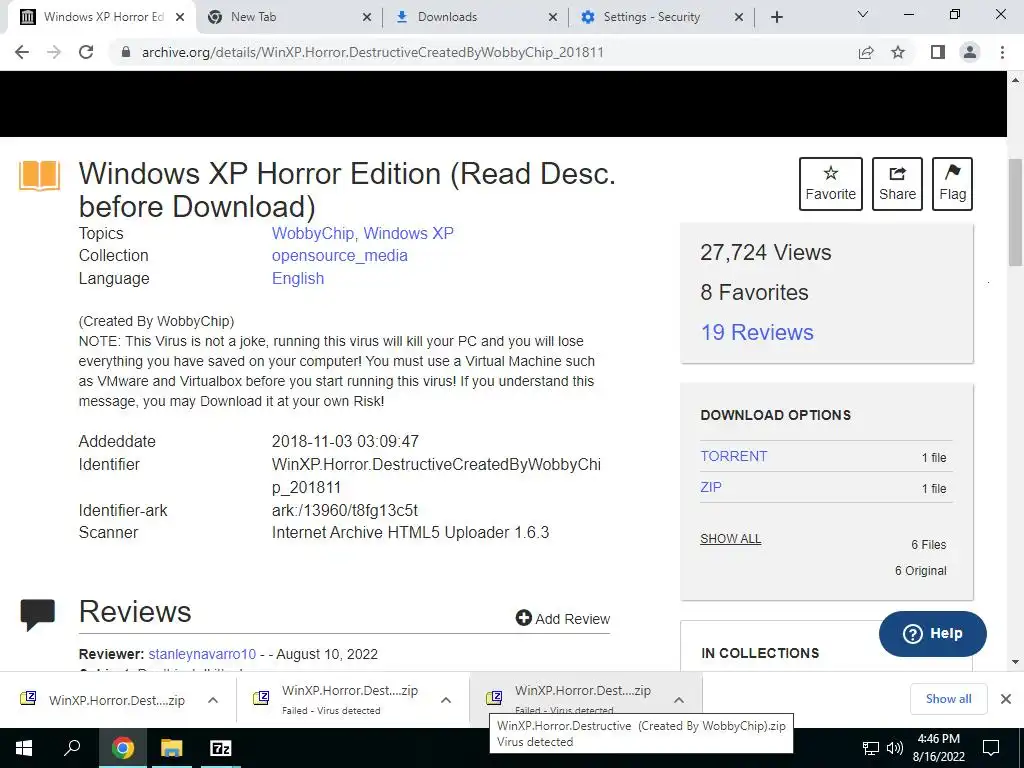Switch to the Settings - Security tab

click(x=662, y=17)
